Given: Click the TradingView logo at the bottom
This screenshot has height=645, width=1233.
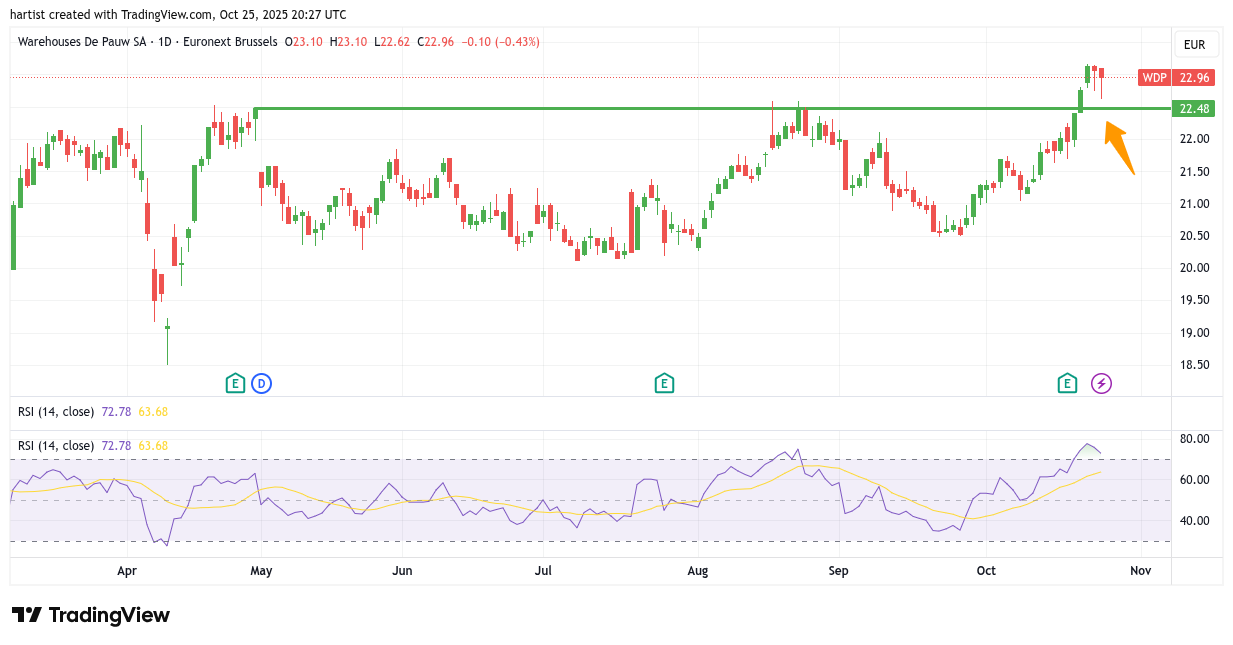Looking at the screenshot, I should click(x=91, y=615).
